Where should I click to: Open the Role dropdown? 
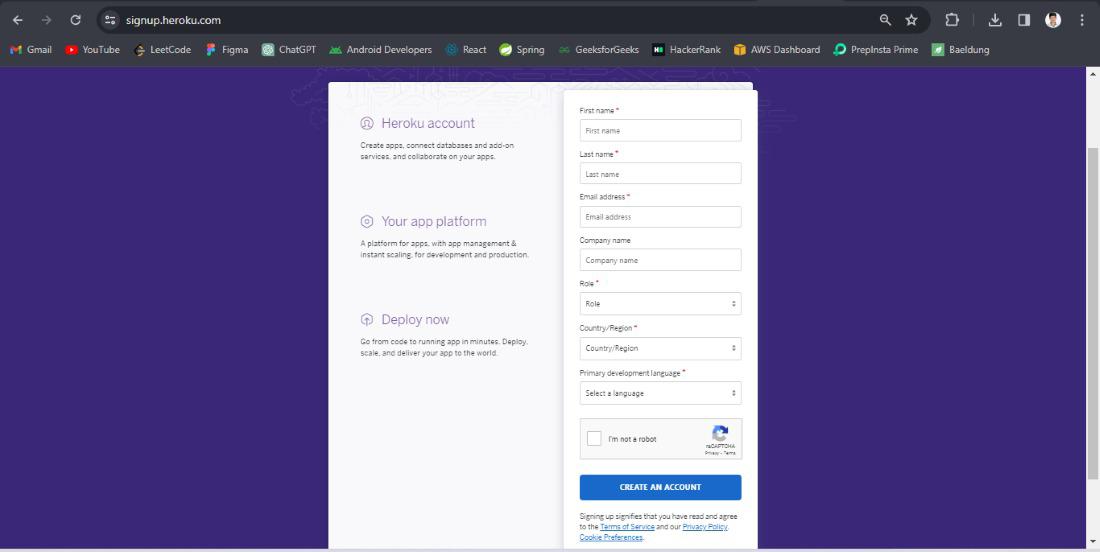click(x=660, y=304)
